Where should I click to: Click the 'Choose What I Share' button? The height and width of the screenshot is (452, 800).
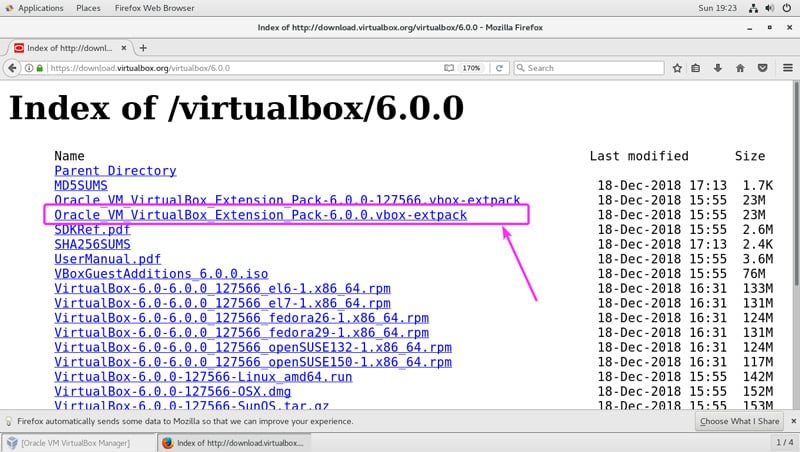click(739, 421)
